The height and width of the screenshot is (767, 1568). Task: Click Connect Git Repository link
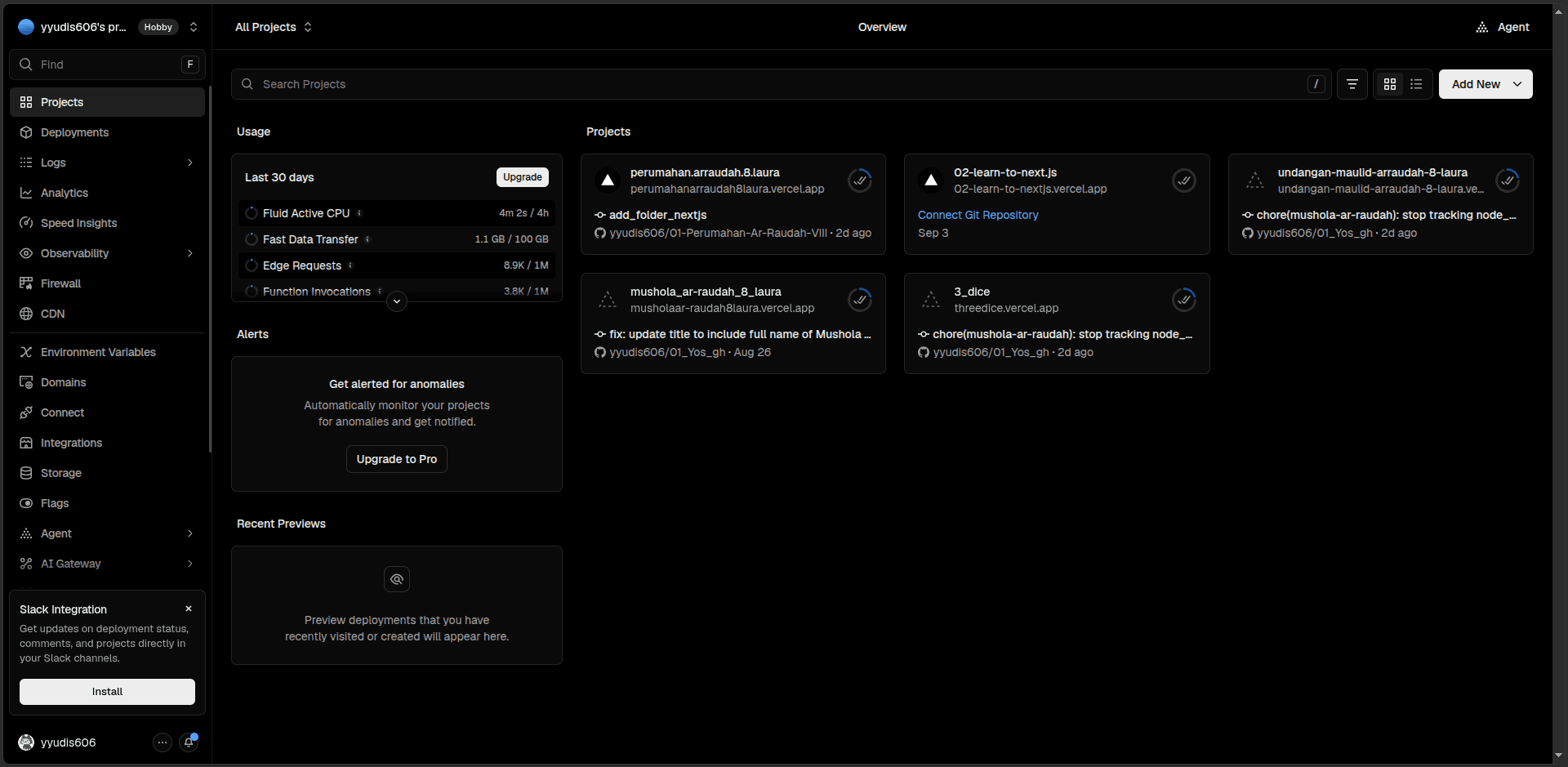pyautogui.click(x=978, y=215)
